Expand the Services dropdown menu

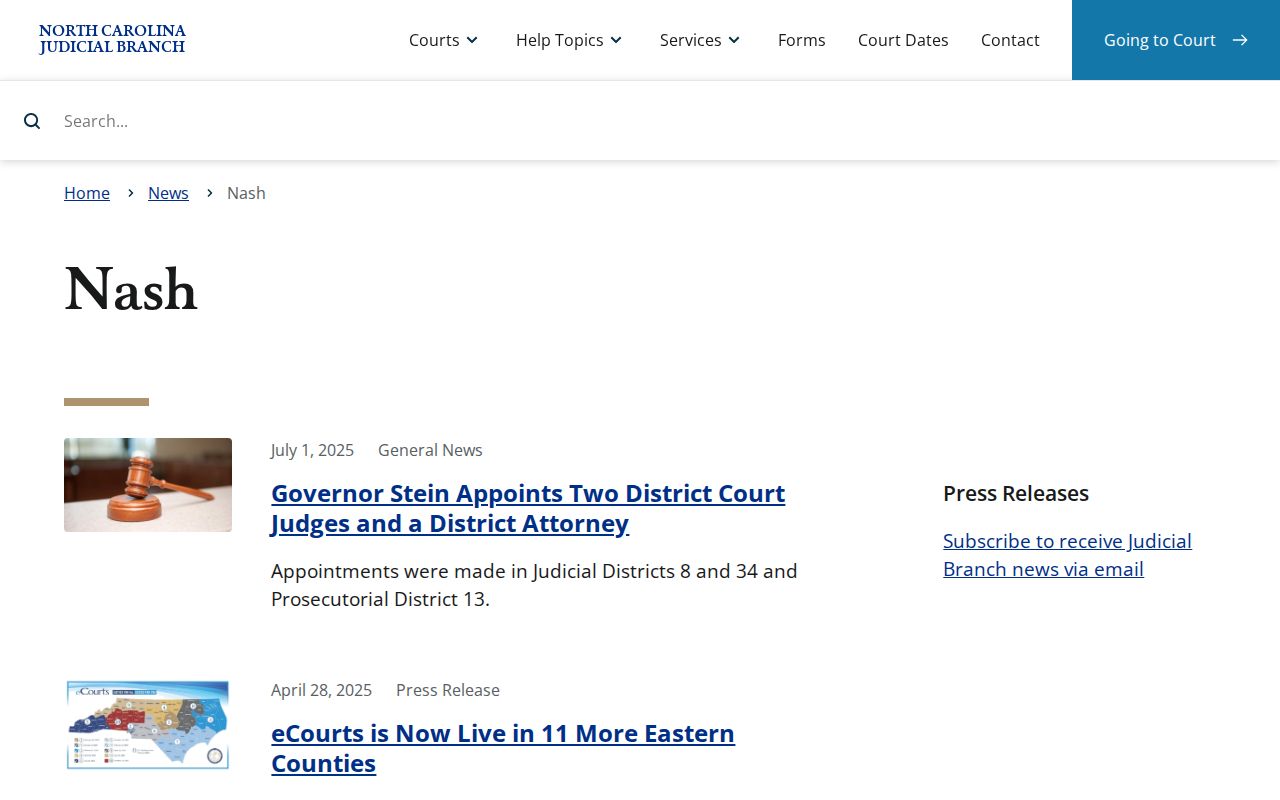700,40
